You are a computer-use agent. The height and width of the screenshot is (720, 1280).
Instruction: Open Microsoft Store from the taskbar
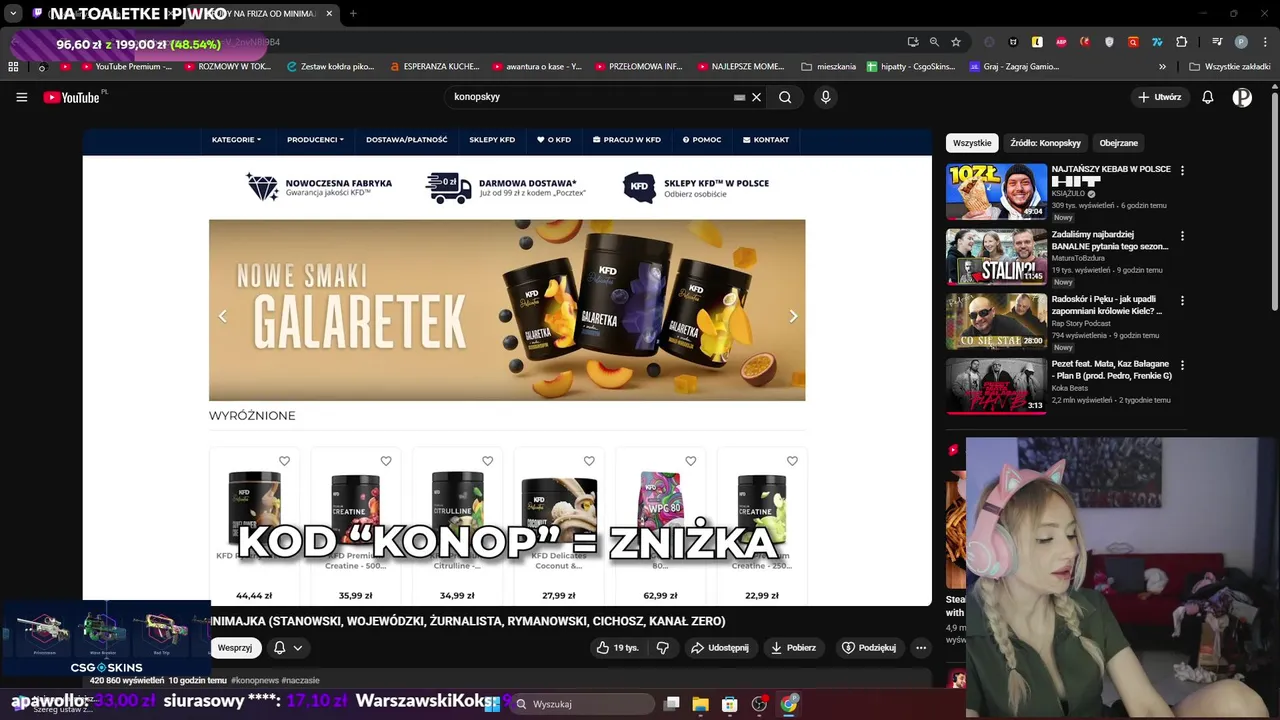point(730,704)
